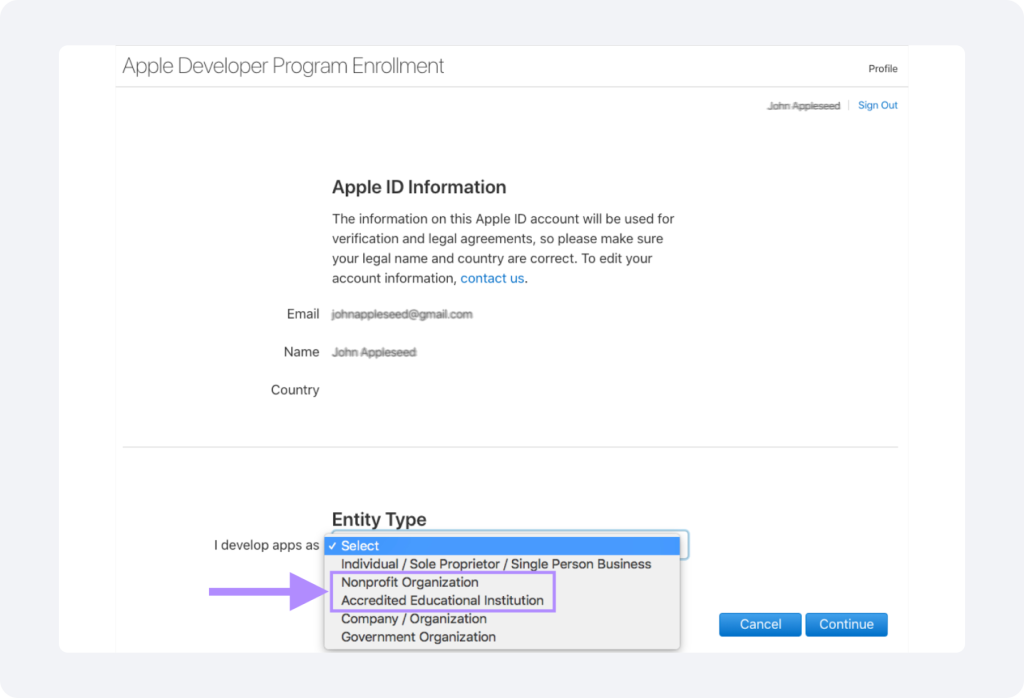Click the Country field label

[x=295, y=390]
